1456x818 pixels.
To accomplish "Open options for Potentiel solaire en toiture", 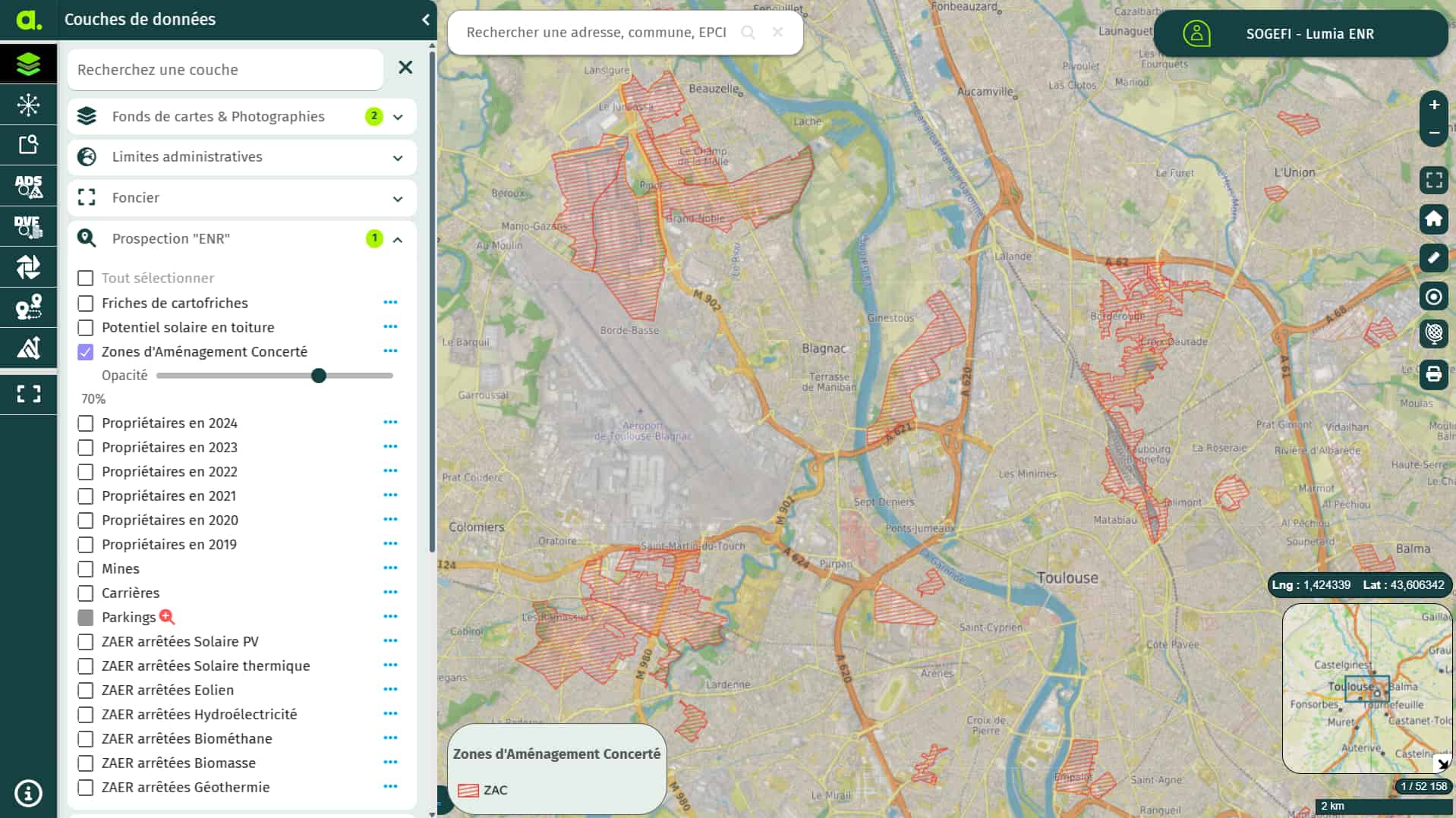I will click(390, 327).
